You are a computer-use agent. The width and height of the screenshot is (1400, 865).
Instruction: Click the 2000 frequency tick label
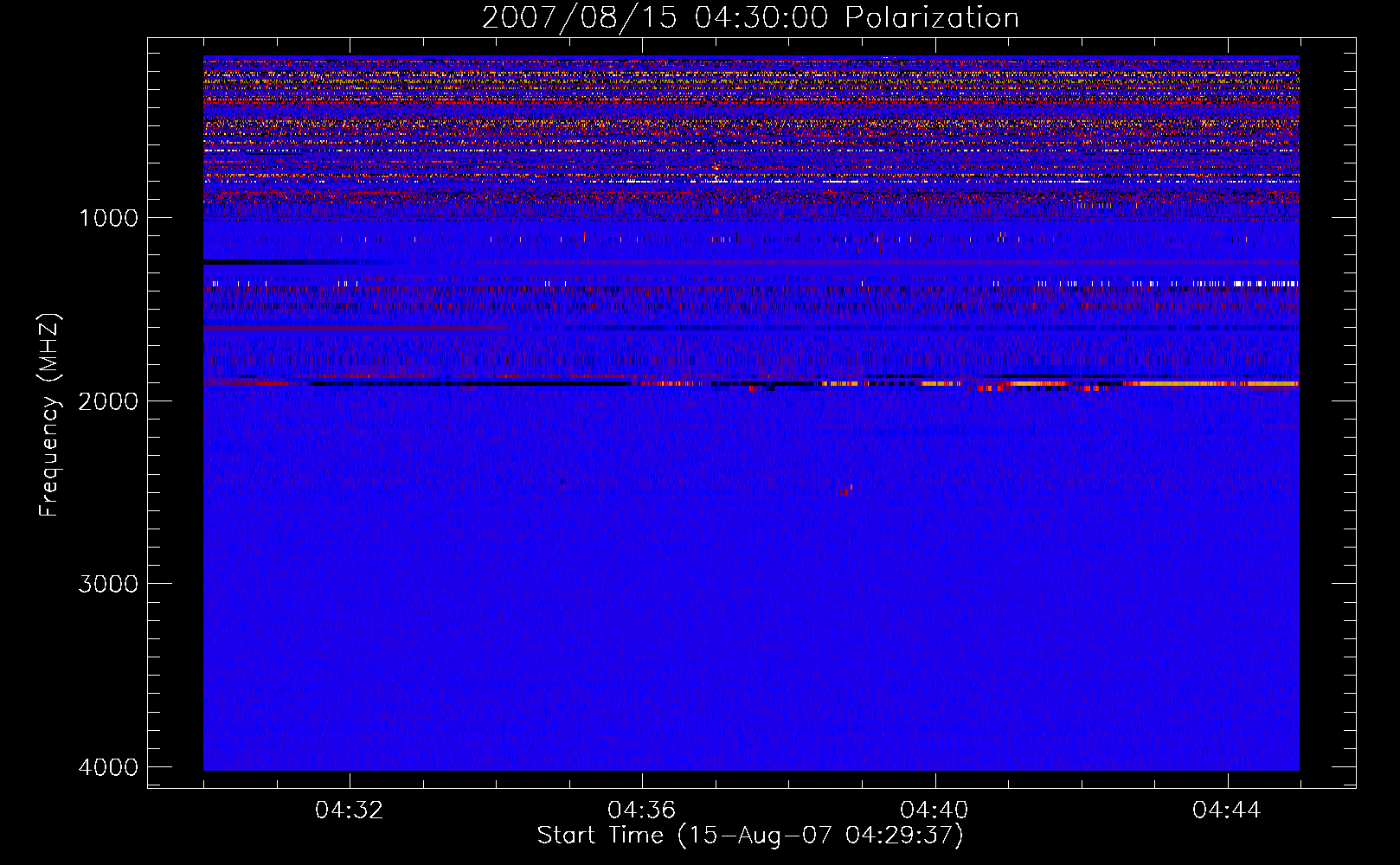pos(108,400)
